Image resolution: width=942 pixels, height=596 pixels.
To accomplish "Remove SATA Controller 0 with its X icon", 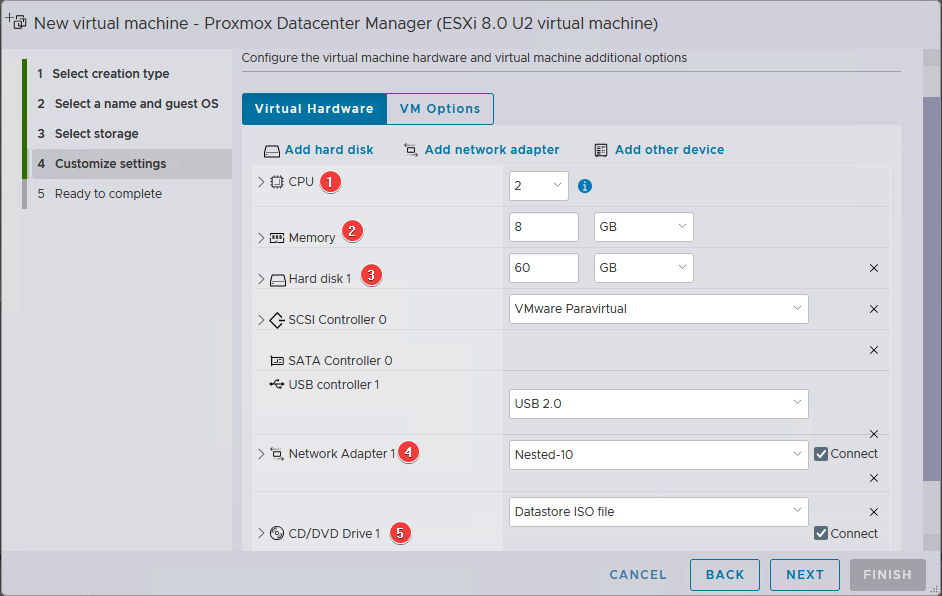I will click(x=873, y=350).
